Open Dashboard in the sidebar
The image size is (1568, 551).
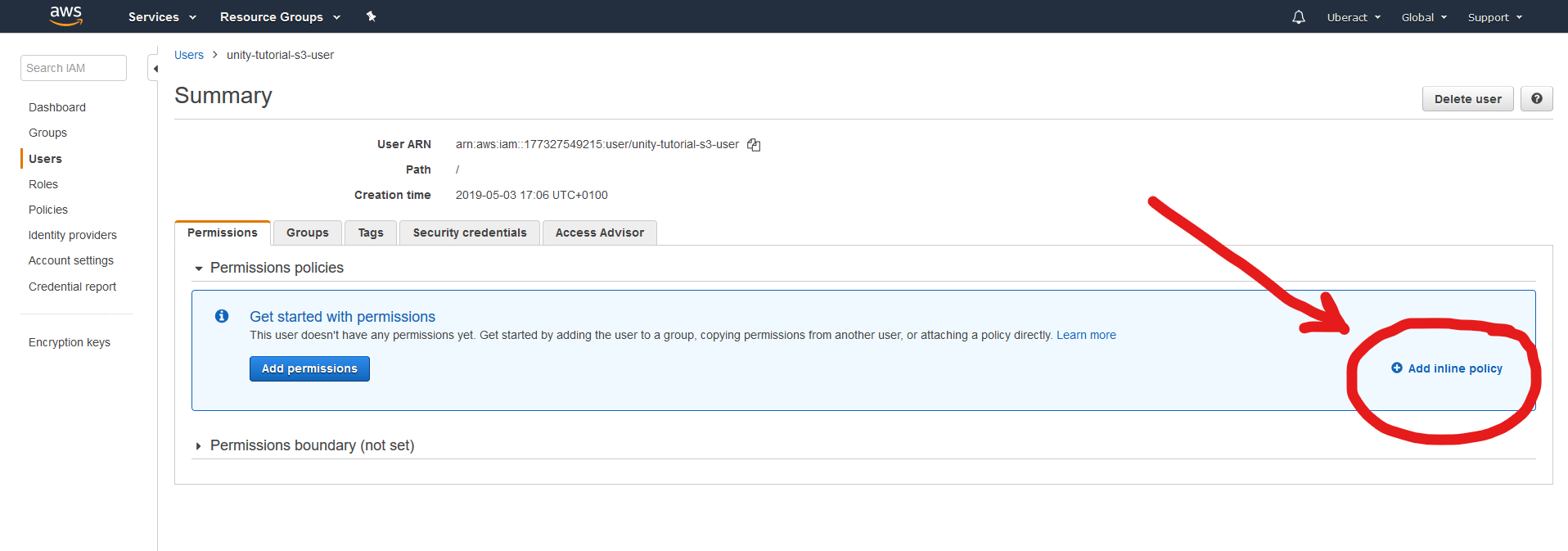click(57, 107)
